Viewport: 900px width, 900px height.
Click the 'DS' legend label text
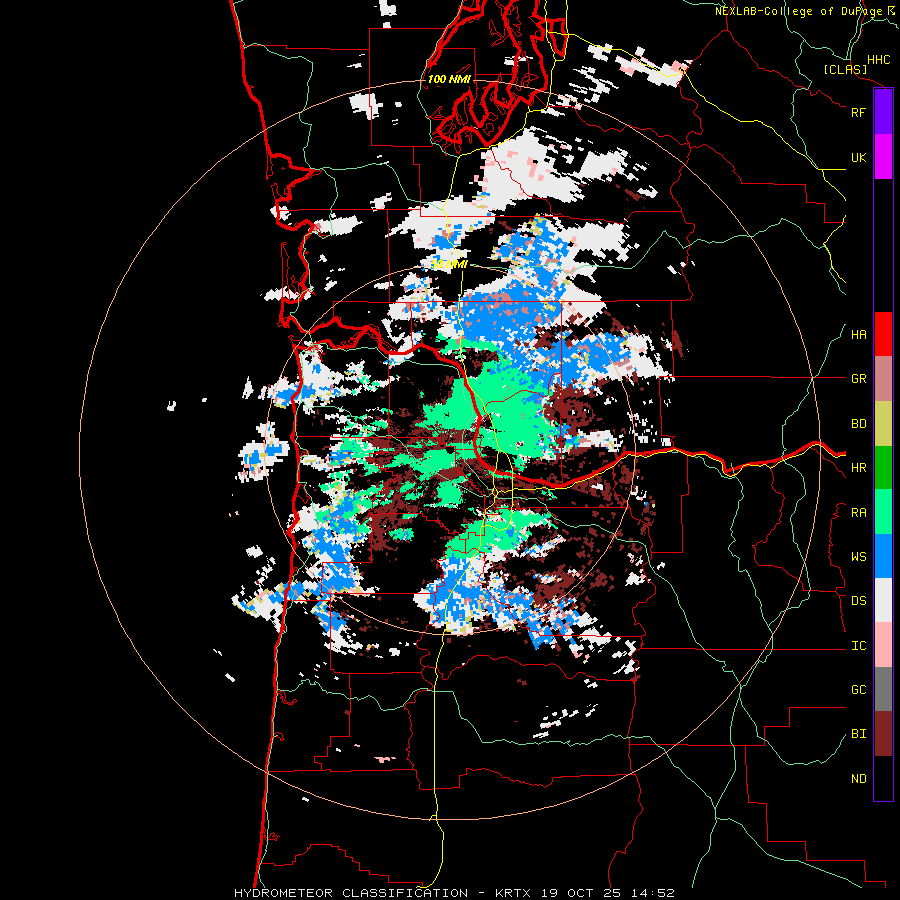(859, 601)
